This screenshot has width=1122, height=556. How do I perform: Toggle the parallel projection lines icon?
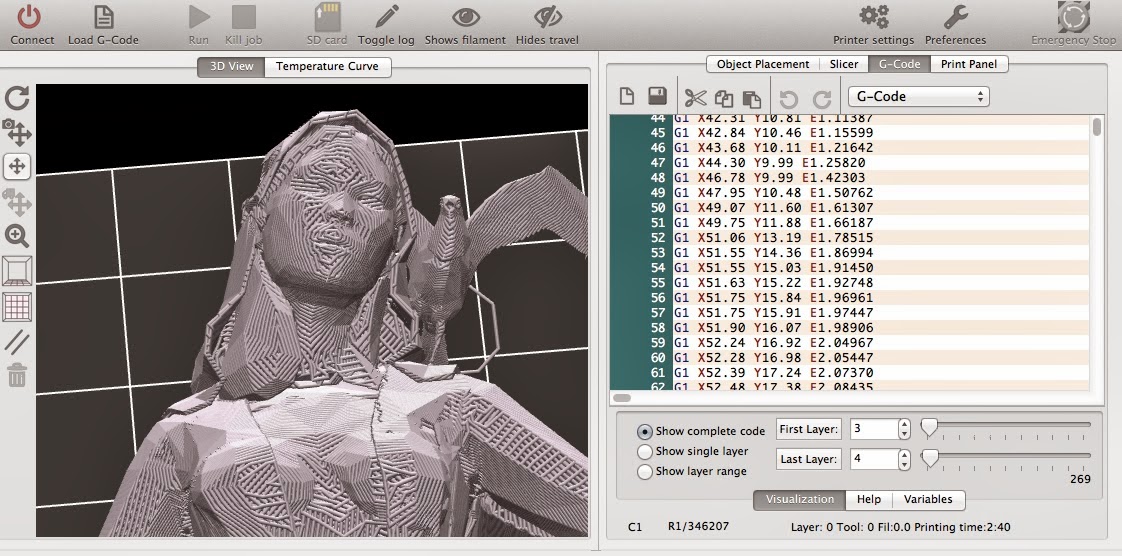coord(17,342)
